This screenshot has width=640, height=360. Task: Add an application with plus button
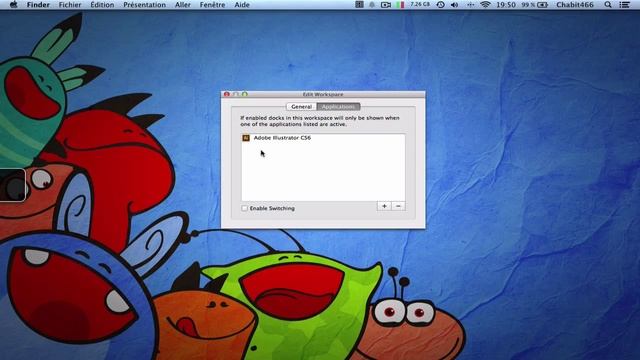coord(384,206)
